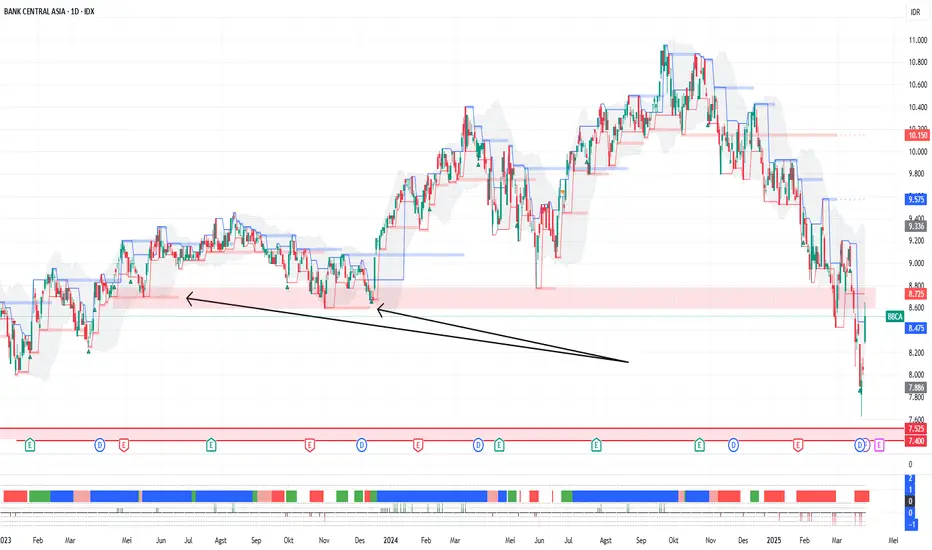Image resolution: width=932 pixels, height=550 pixels.
Task: Open the red earnings marker near Feb 2024
Action: [x=418, y=445]
